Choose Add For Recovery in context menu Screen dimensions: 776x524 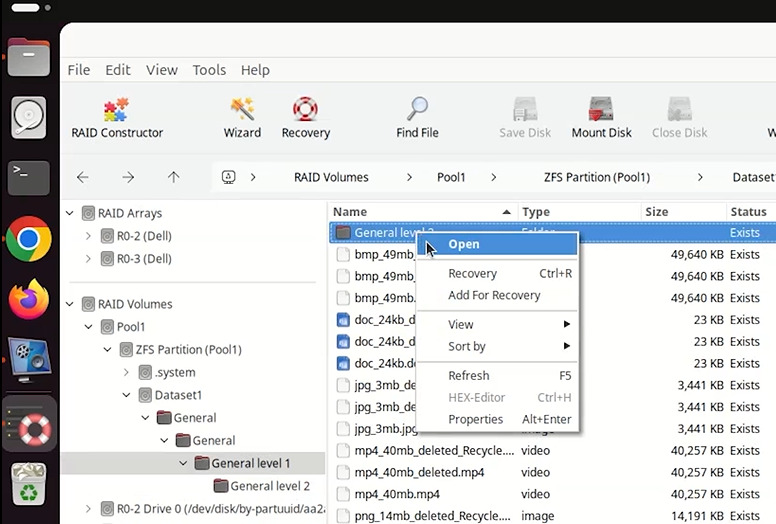point(497,295)
